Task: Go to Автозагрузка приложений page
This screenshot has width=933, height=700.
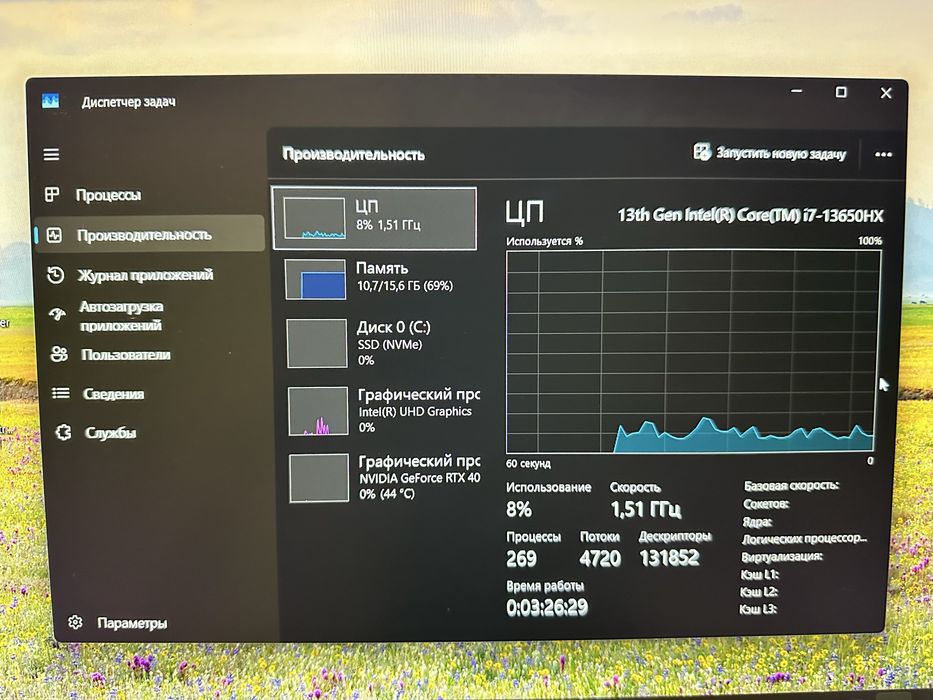Action: (x=121, y=316)
